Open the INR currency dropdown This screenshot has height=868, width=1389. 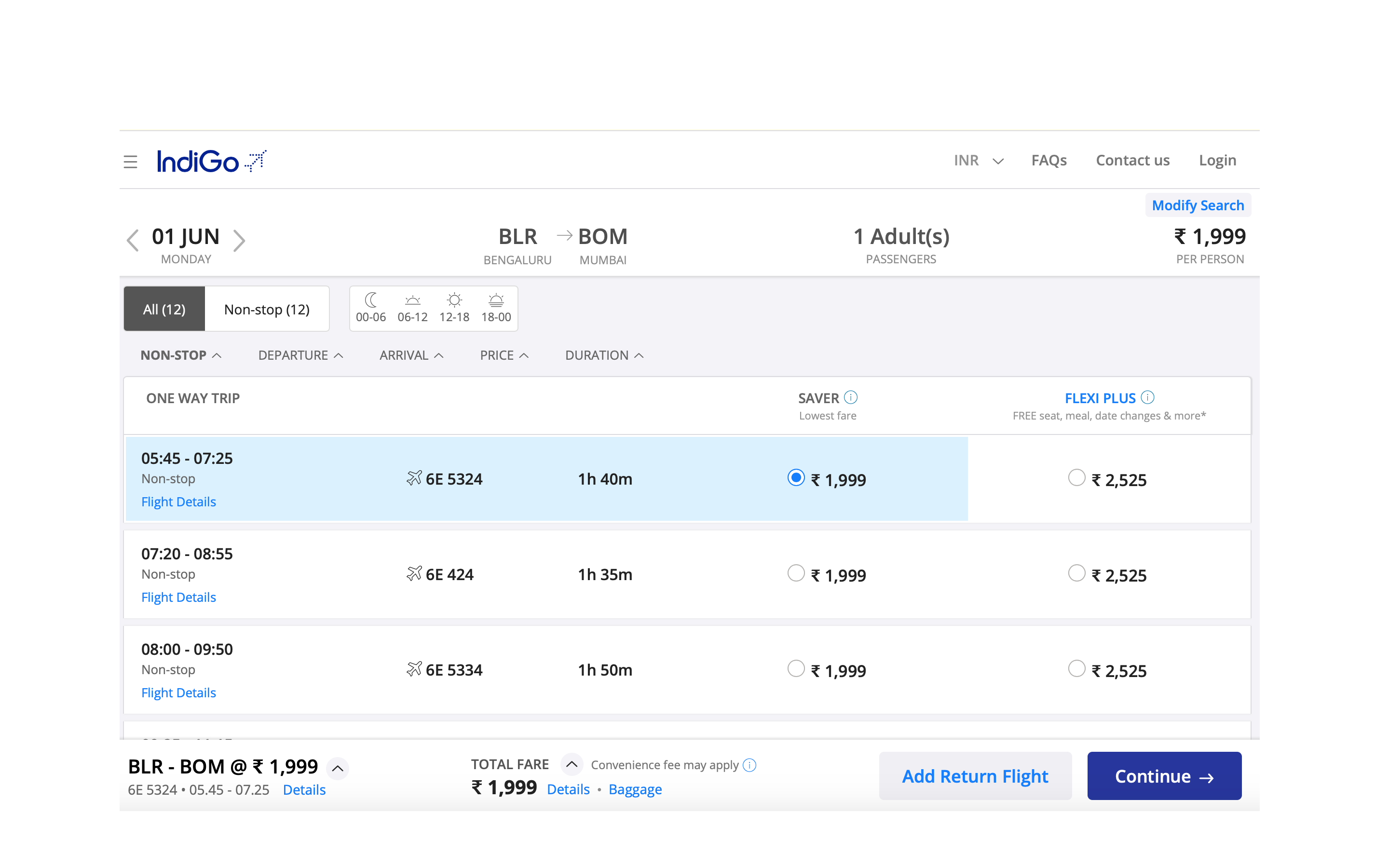tap(979, 160)
